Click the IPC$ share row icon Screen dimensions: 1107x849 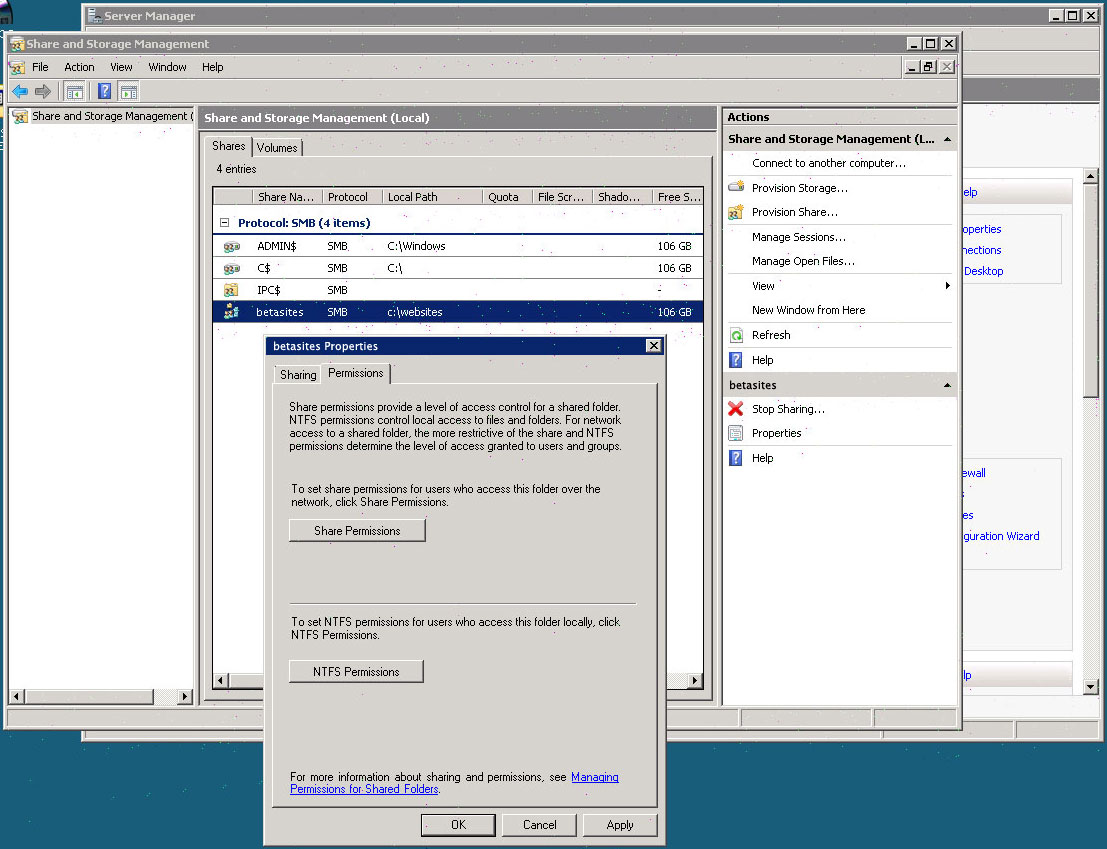point(231,290)
